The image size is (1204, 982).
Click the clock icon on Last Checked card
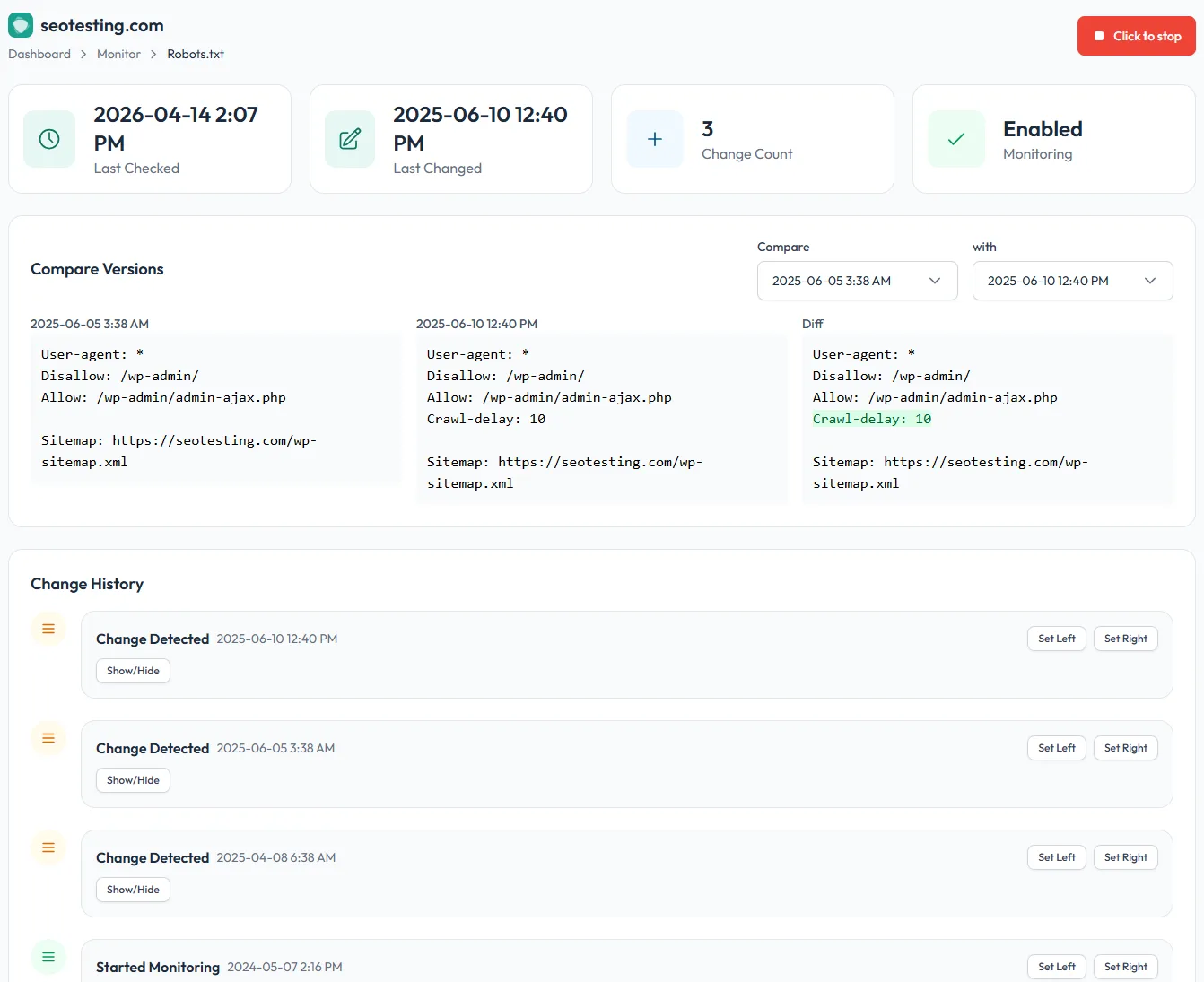48,138
